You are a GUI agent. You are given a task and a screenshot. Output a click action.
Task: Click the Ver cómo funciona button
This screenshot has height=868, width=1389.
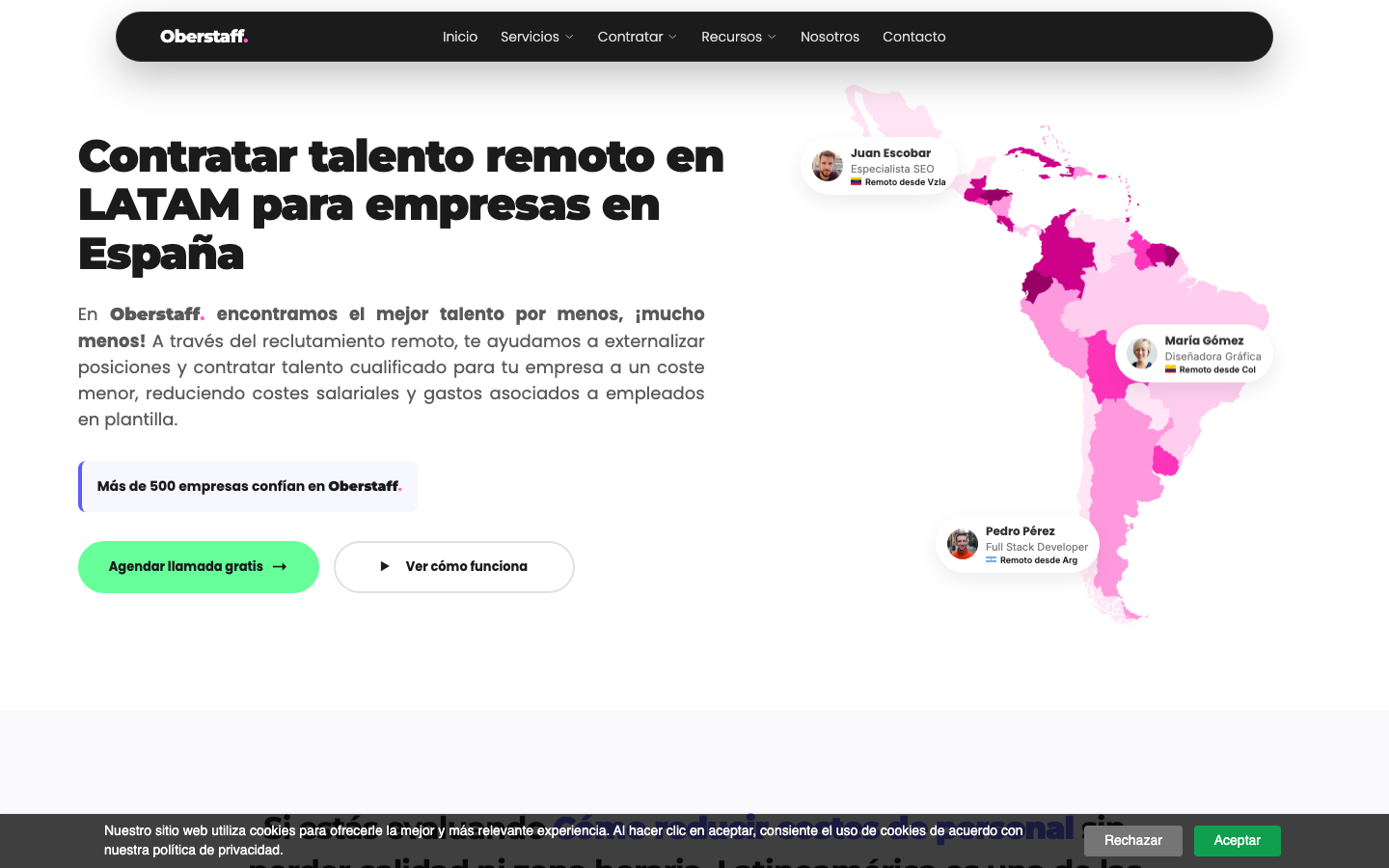pos(454,567)
